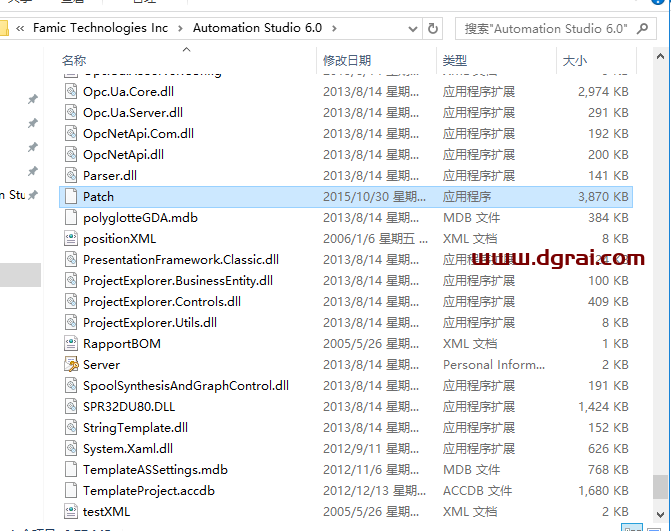The image size is (671, 531).
Task: Click 2006/1/6 date of positionXML
Action: pos(375,239)
